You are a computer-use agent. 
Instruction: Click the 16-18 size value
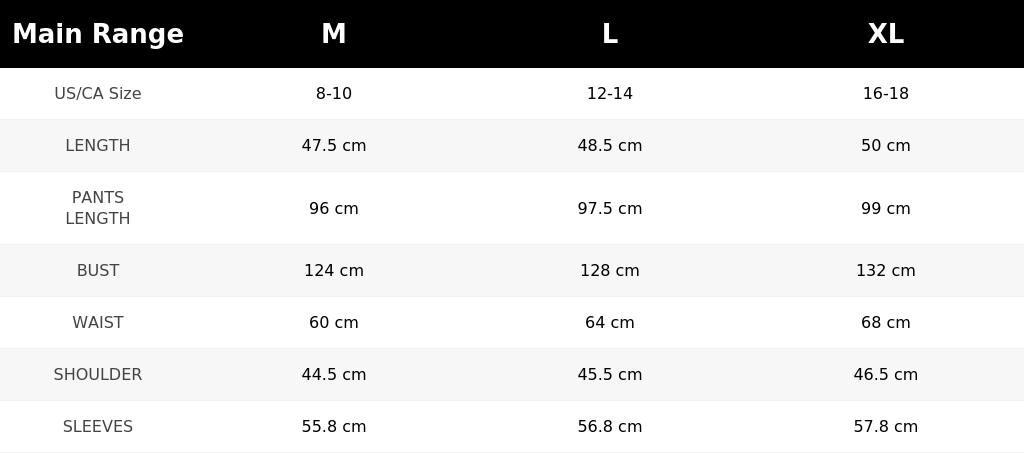click(886, 93)
